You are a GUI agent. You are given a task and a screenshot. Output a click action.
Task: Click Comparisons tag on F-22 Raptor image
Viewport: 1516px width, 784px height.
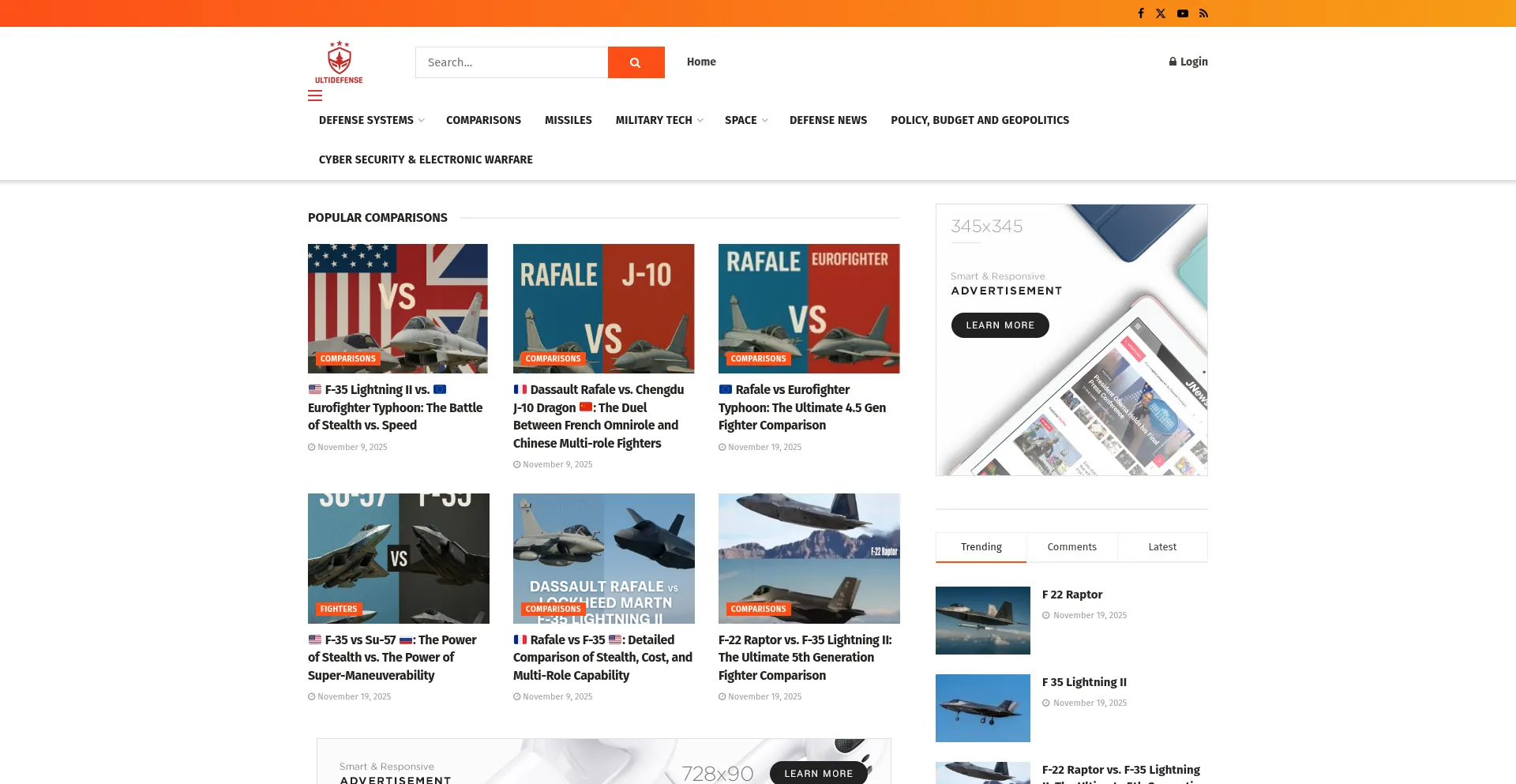(x=759, y=609)
